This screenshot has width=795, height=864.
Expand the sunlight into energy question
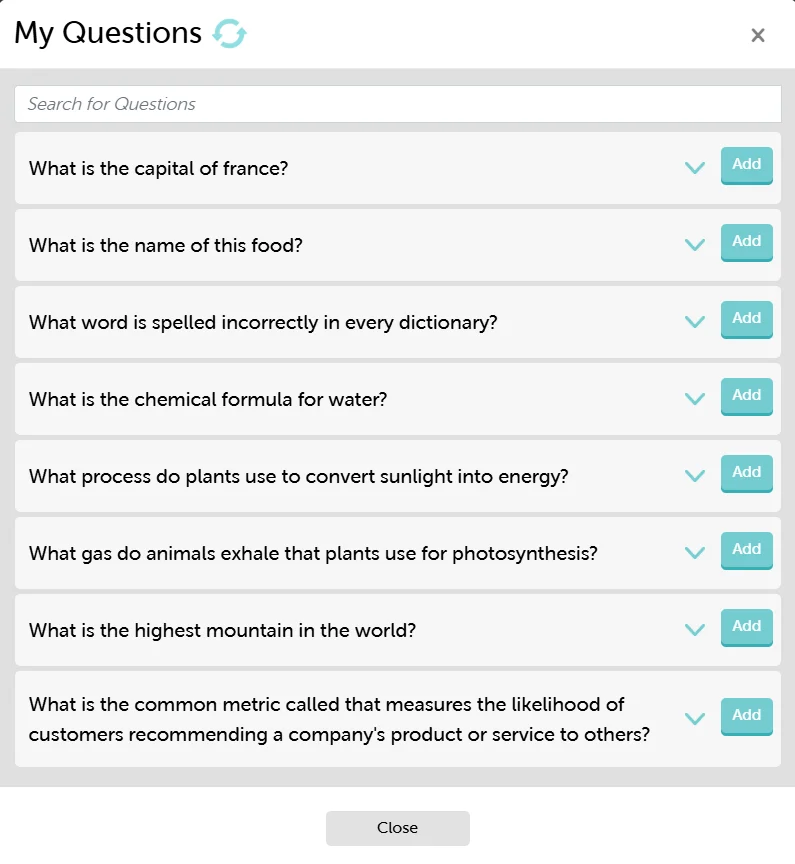click(695, 476)
